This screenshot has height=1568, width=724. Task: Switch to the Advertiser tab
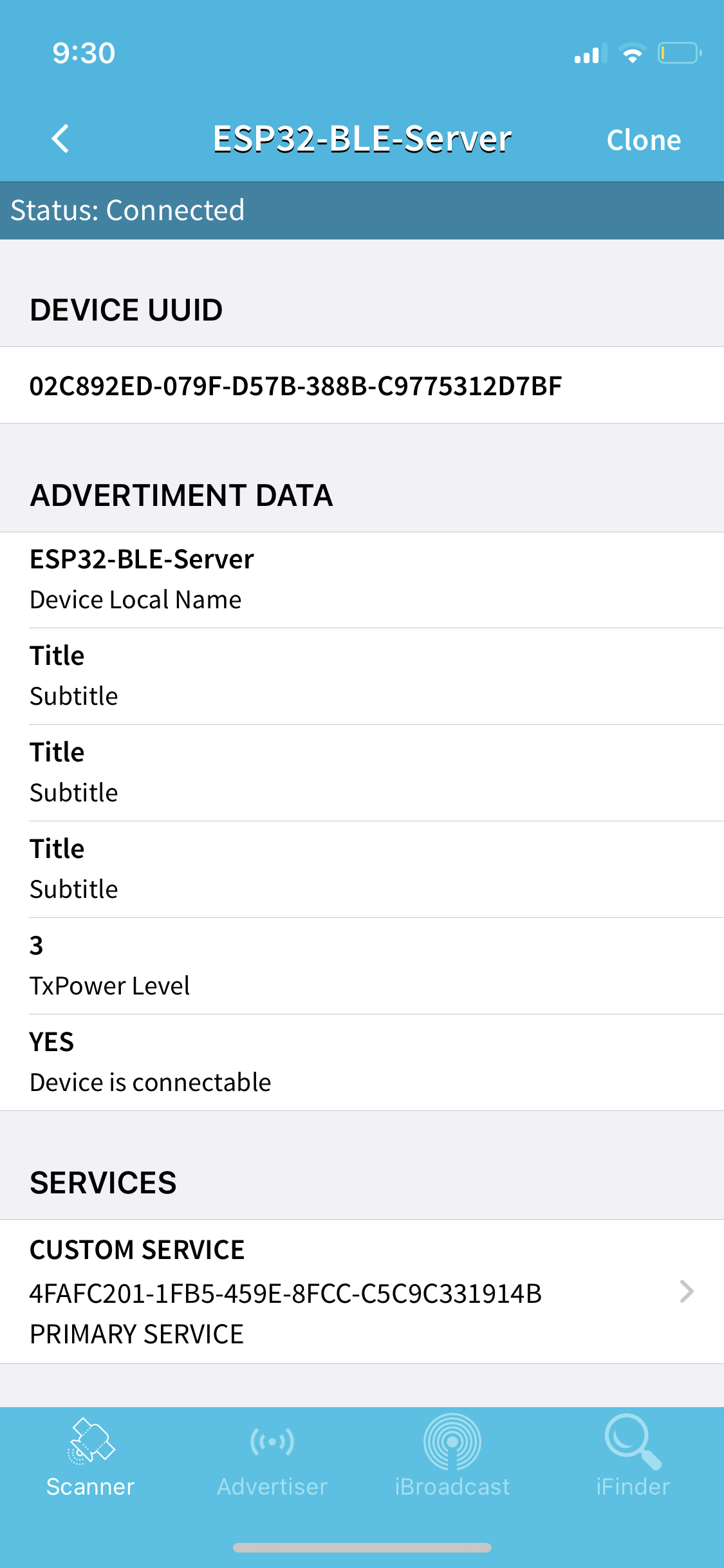coord(272,1486)
